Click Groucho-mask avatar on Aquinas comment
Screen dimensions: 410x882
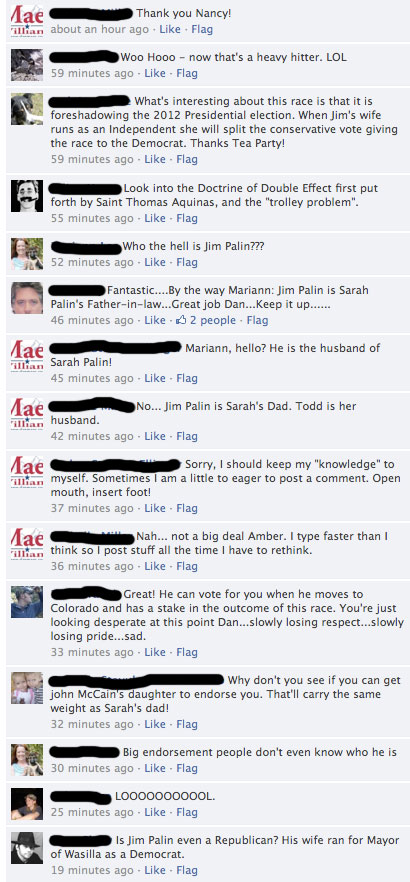click(27, 196)
